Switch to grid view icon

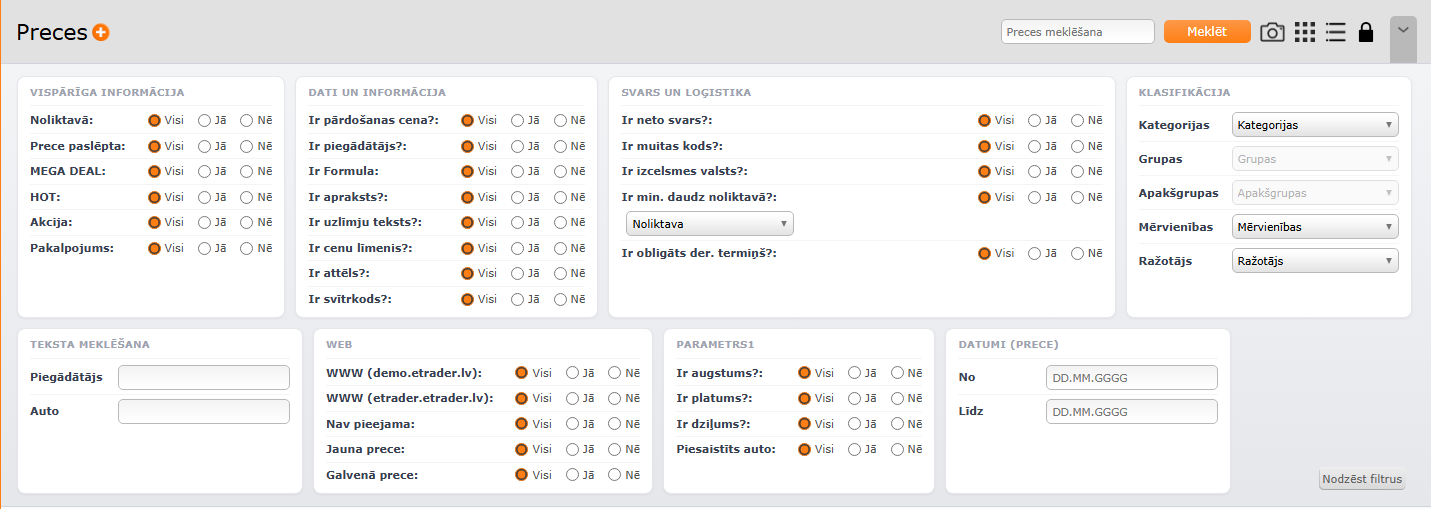(x=1304, y=32)
